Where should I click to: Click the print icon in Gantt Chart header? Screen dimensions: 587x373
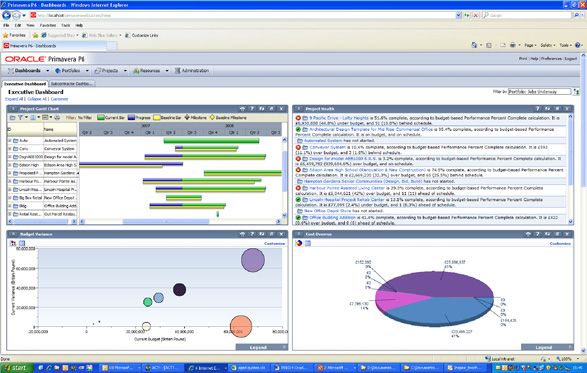point(243,109)
